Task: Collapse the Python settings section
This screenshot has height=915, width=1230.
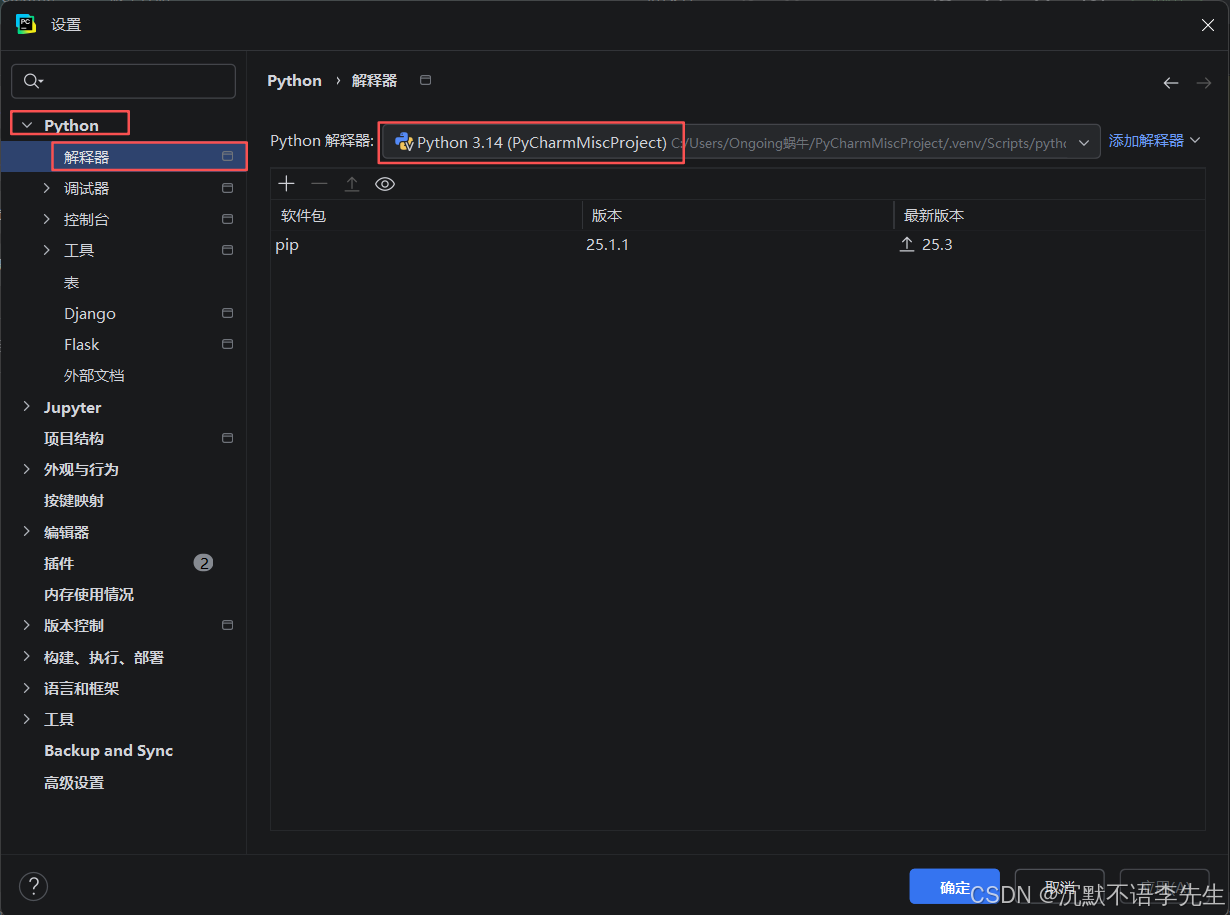Action: click(27, 125)
